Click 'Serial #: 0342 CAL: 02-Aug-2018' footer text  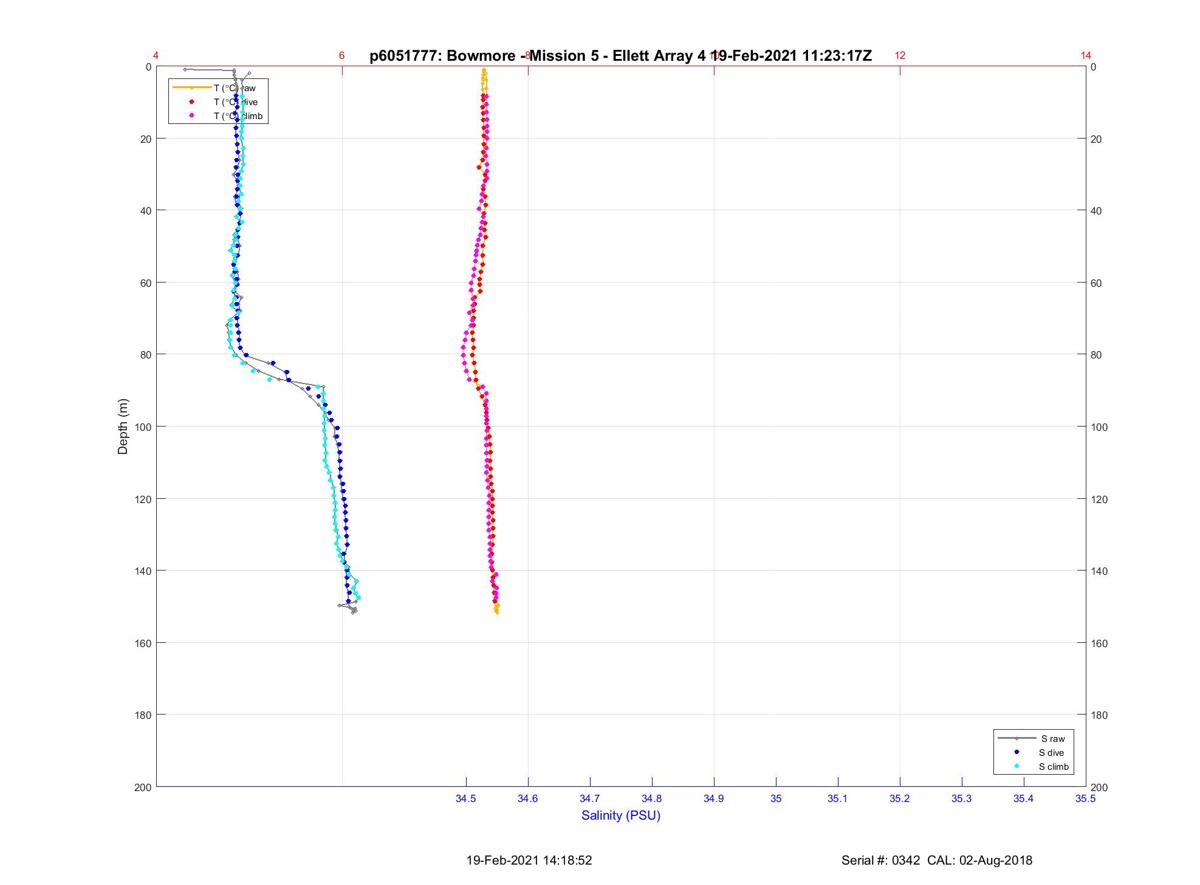coord(937,860)
